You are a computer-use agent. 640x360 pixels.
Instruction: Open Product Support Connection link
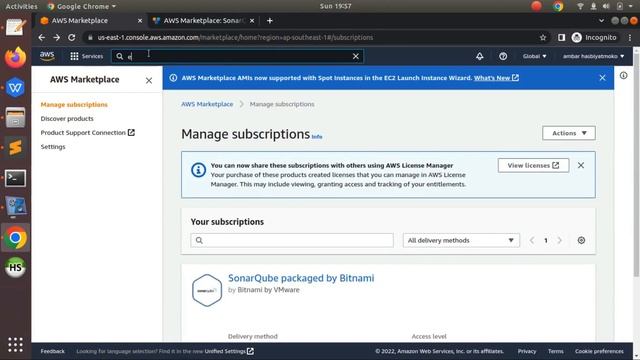87,133
